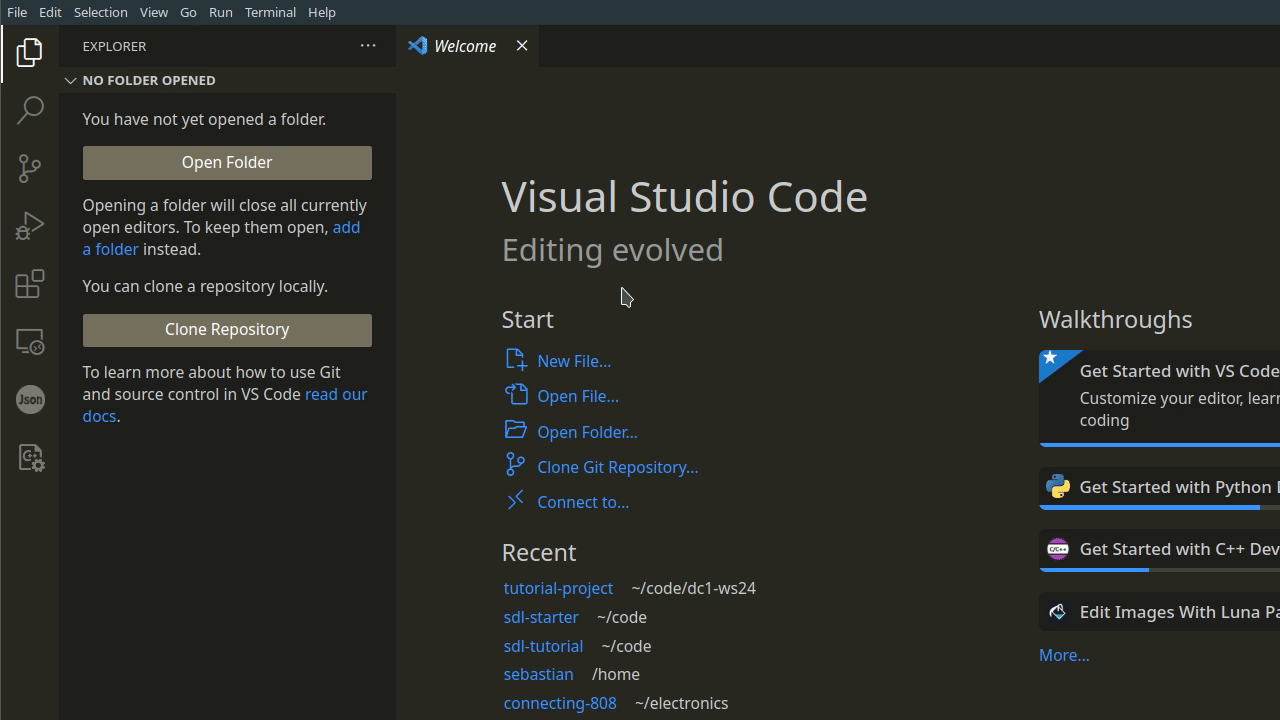Open the Terminal menu

270,12
